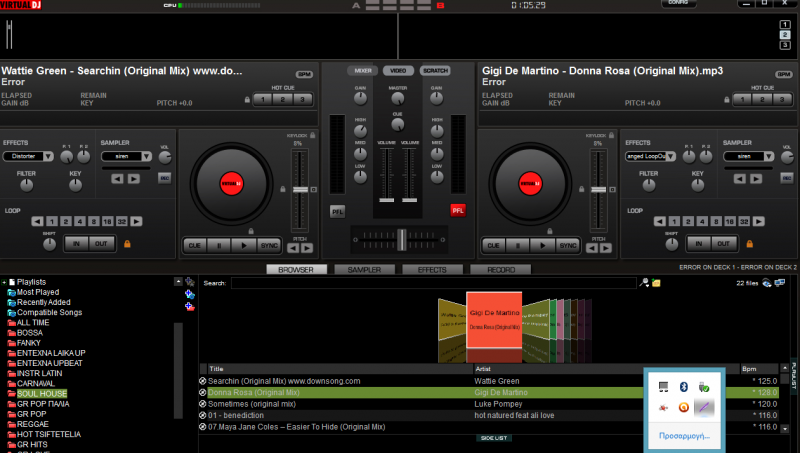The height and width of the screenshot is (453, 800).
Task: Click the yellow loop lock icon on left deck
Action: point(127,244)
